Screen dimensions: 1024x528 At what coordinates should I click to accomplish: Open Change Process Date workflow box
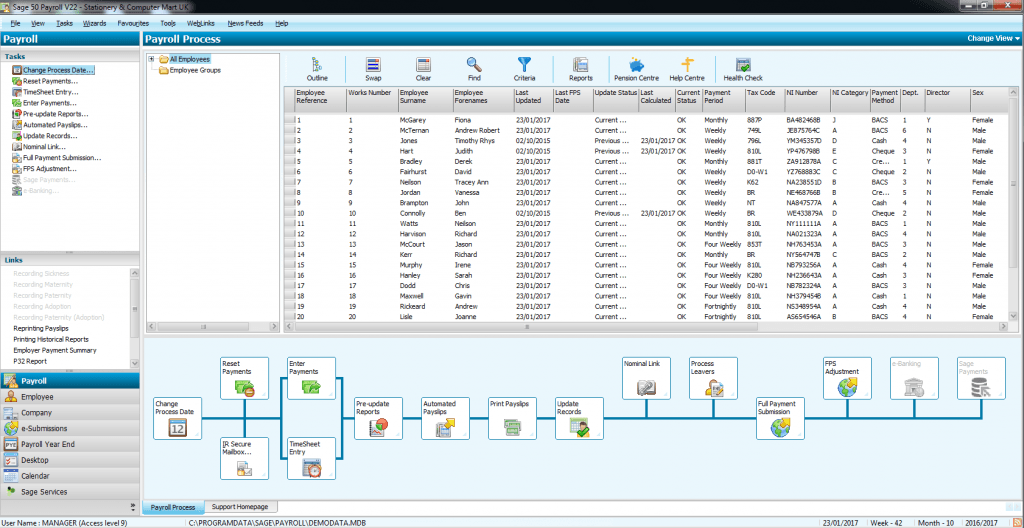click(178, 419)
